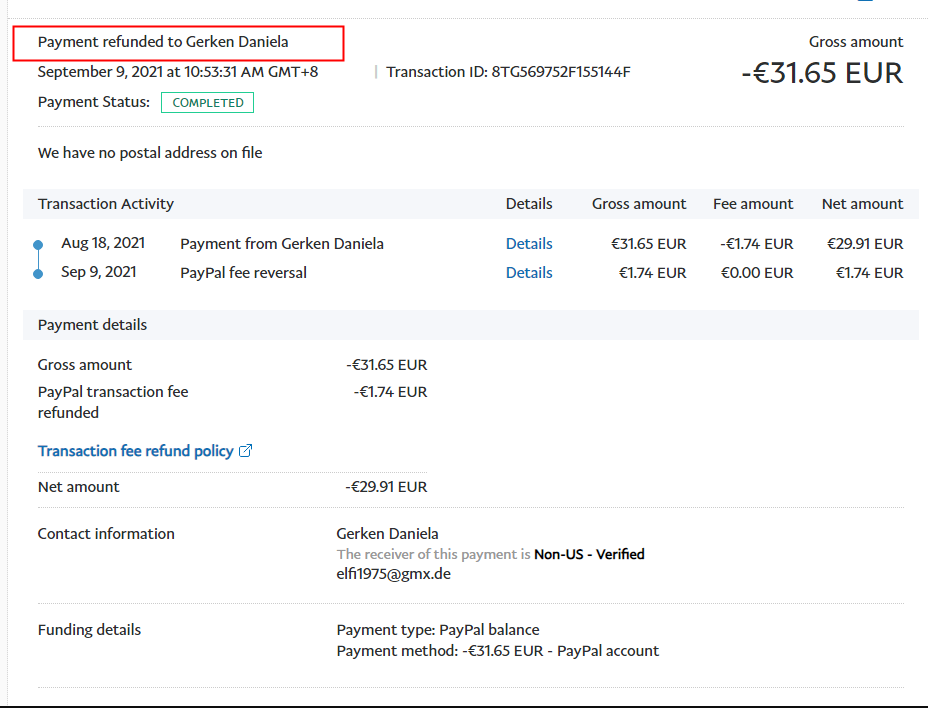
Task: Click the 'PayPal fee reversal' row text
Action: [x=243, y=273]
